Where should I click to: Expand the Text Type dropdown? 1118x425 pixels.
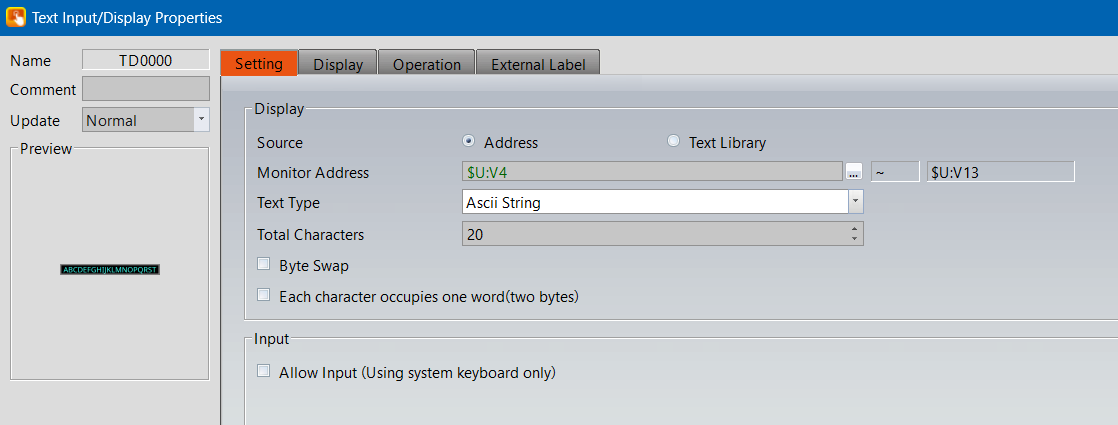point(855,202)
